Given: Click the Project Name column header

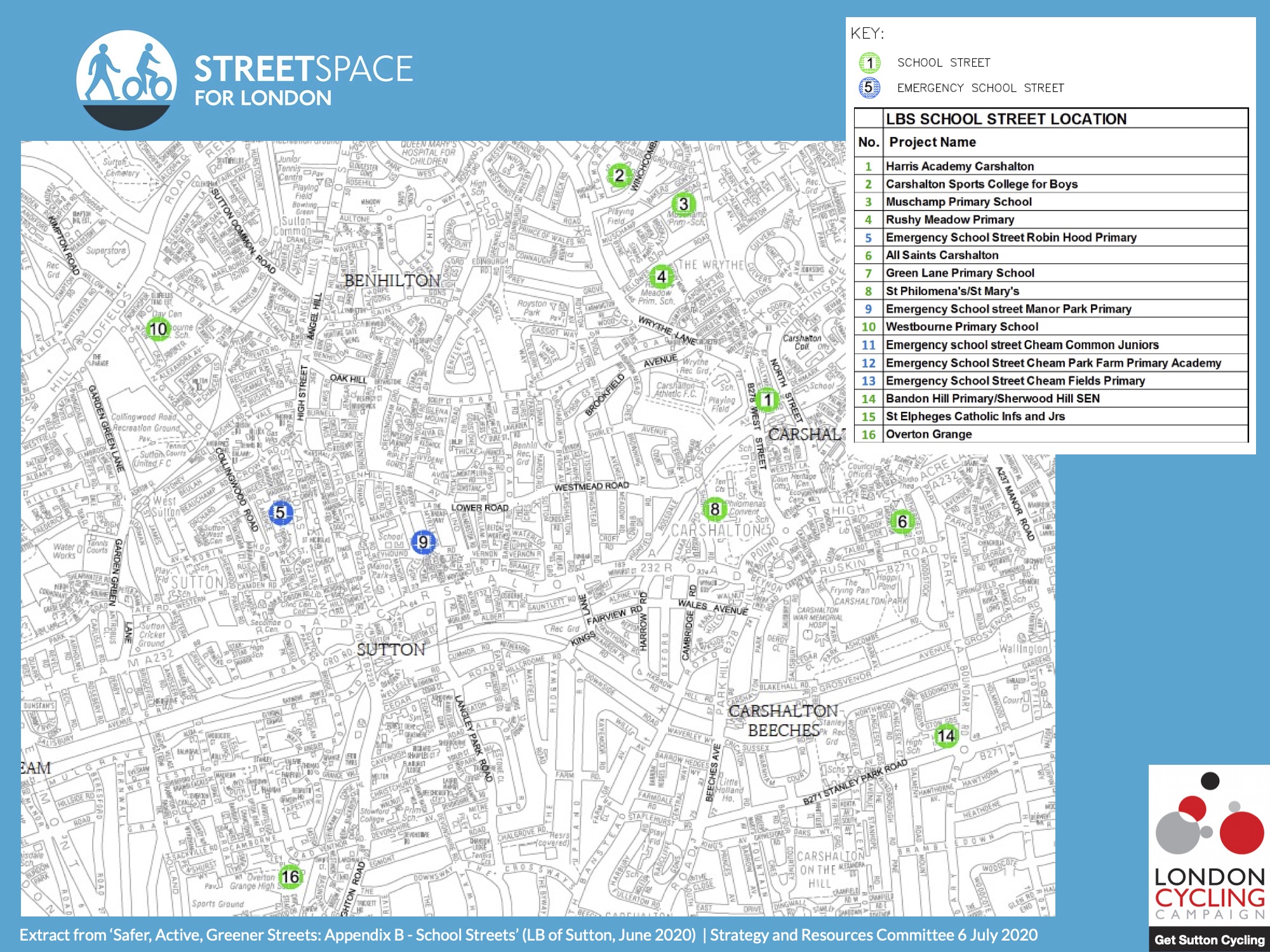Looking at the screenshot, I should (x=932, y=142).
